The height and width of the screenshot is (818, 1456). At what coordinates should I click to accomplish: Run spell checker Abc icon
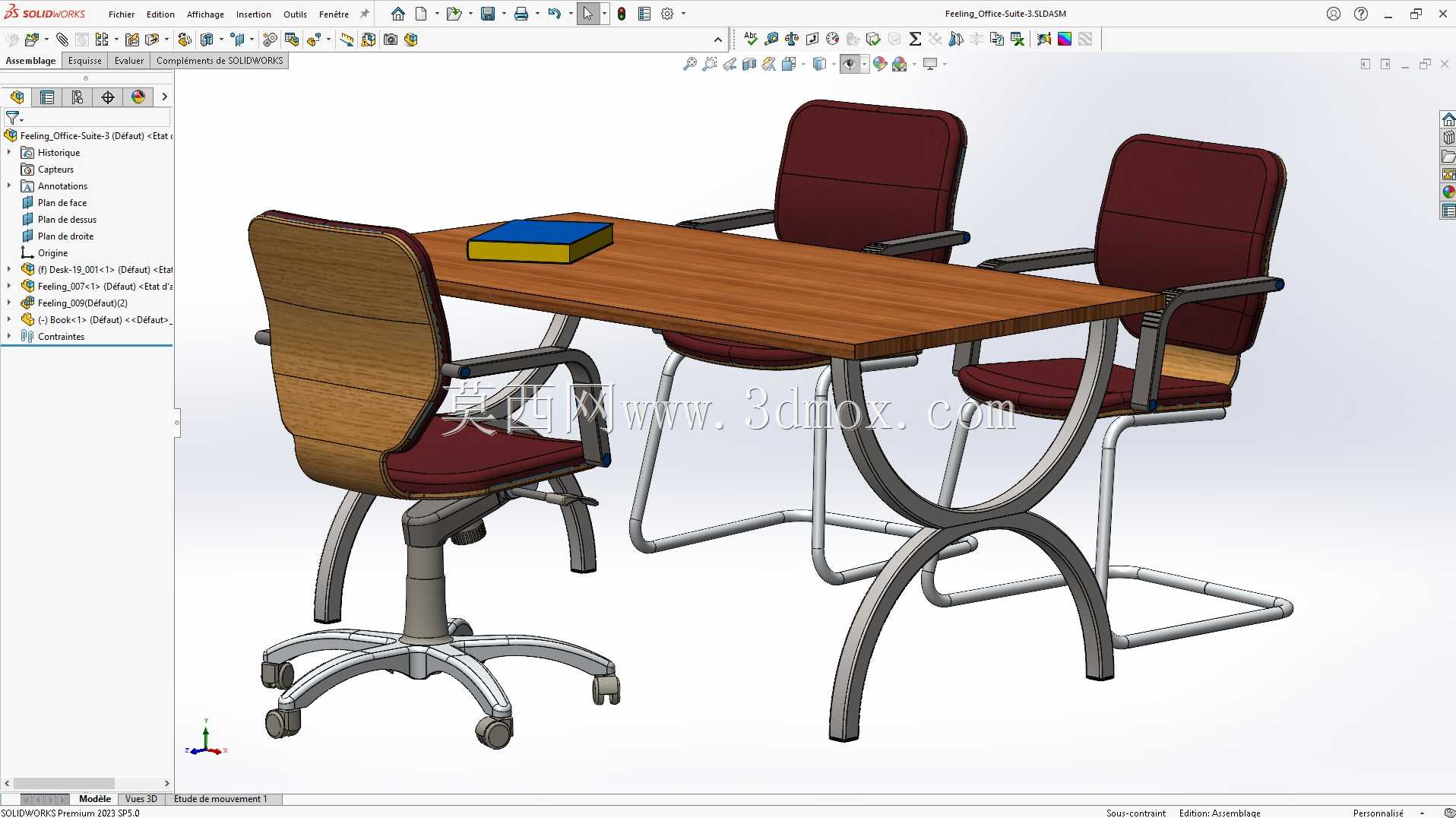coord(751,39)
